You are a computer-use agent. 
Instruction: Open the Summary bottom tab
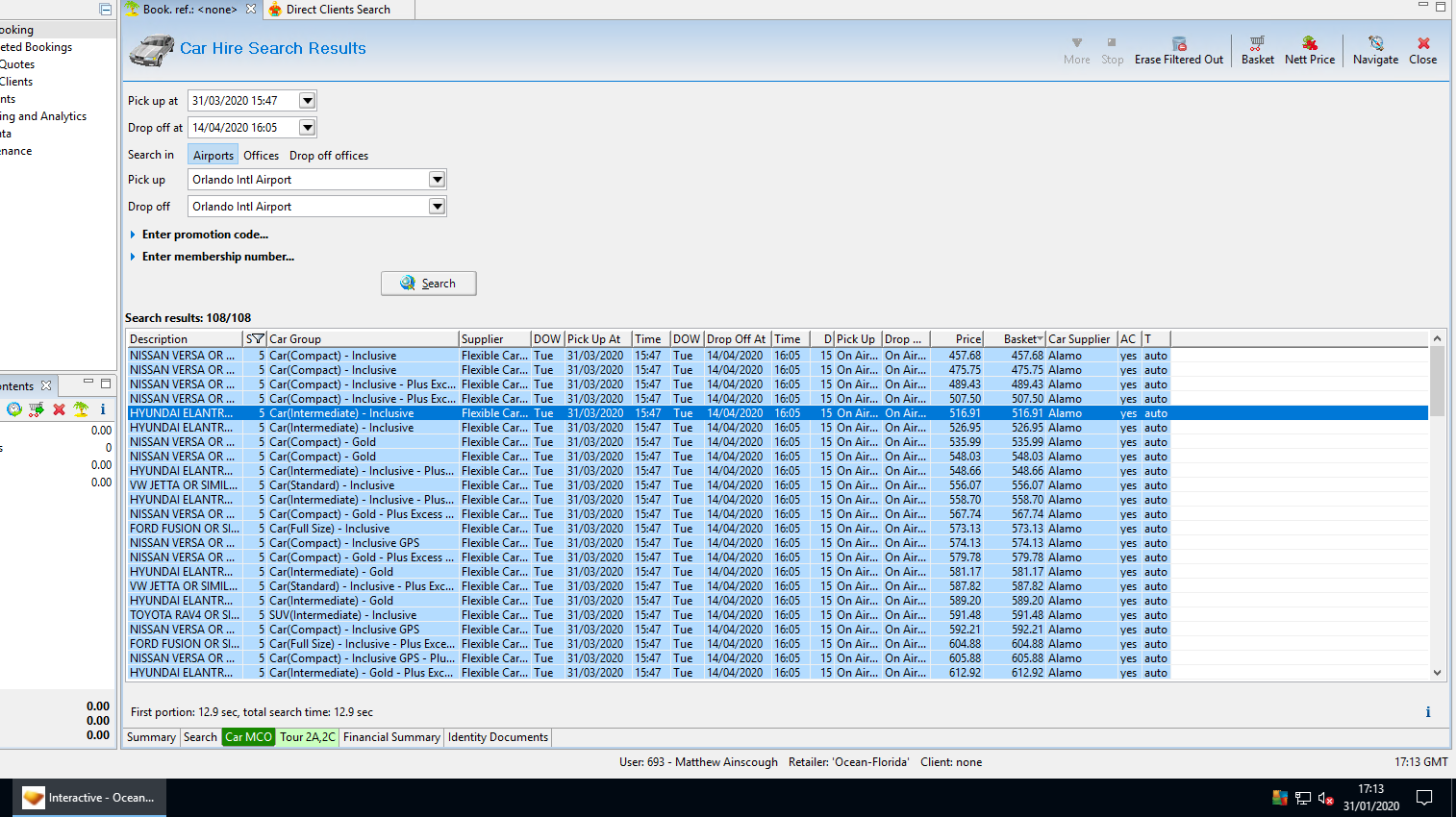pyautogui.click(x=151, y=737)
